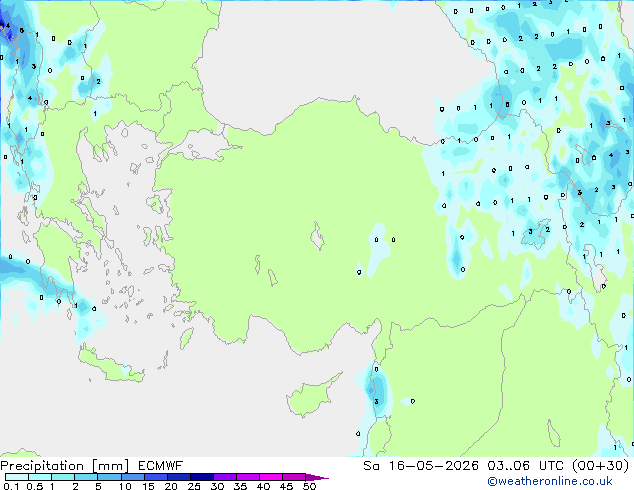Image resolution: width=634 pixels, height=490 pixels.
Task: Click the legend label '0.5'
Action: [x=34, y=486]
